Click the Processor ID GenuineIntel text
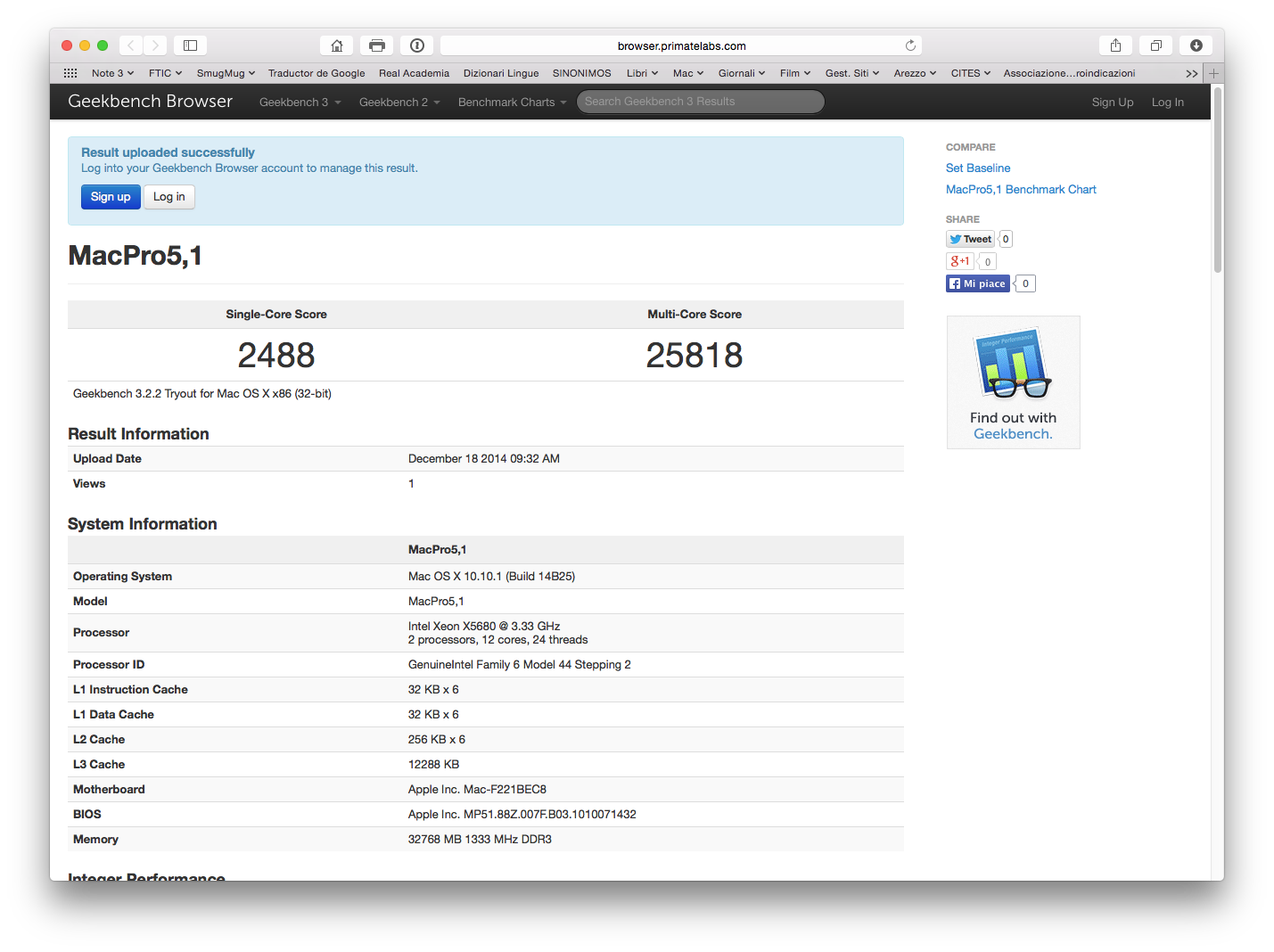The height and width of the screenshot is (952, 1274). pyautogui.click(x=520, y=665)
